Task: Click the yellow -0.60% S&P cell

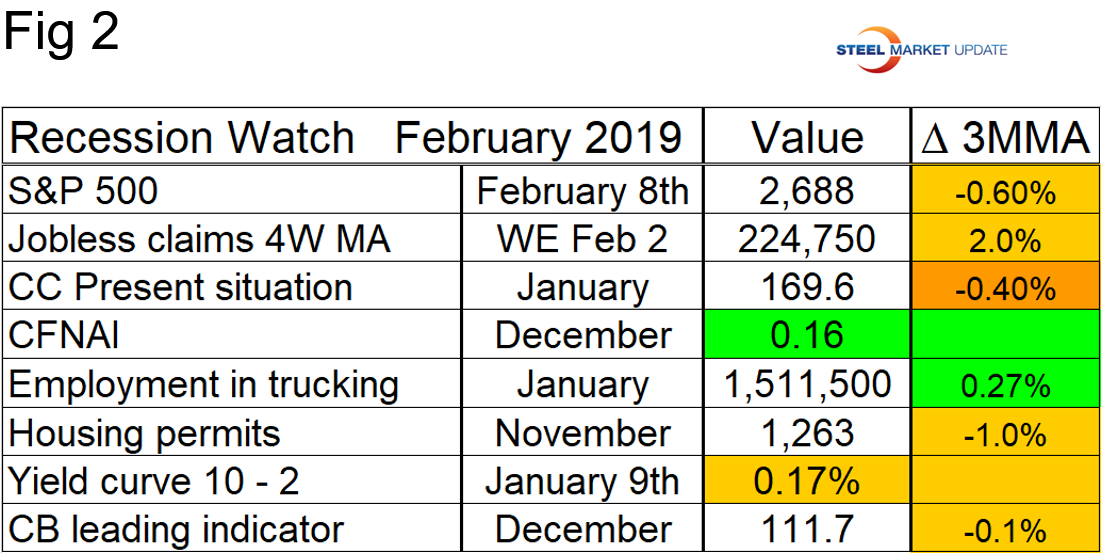Action: pos(1004,191)
